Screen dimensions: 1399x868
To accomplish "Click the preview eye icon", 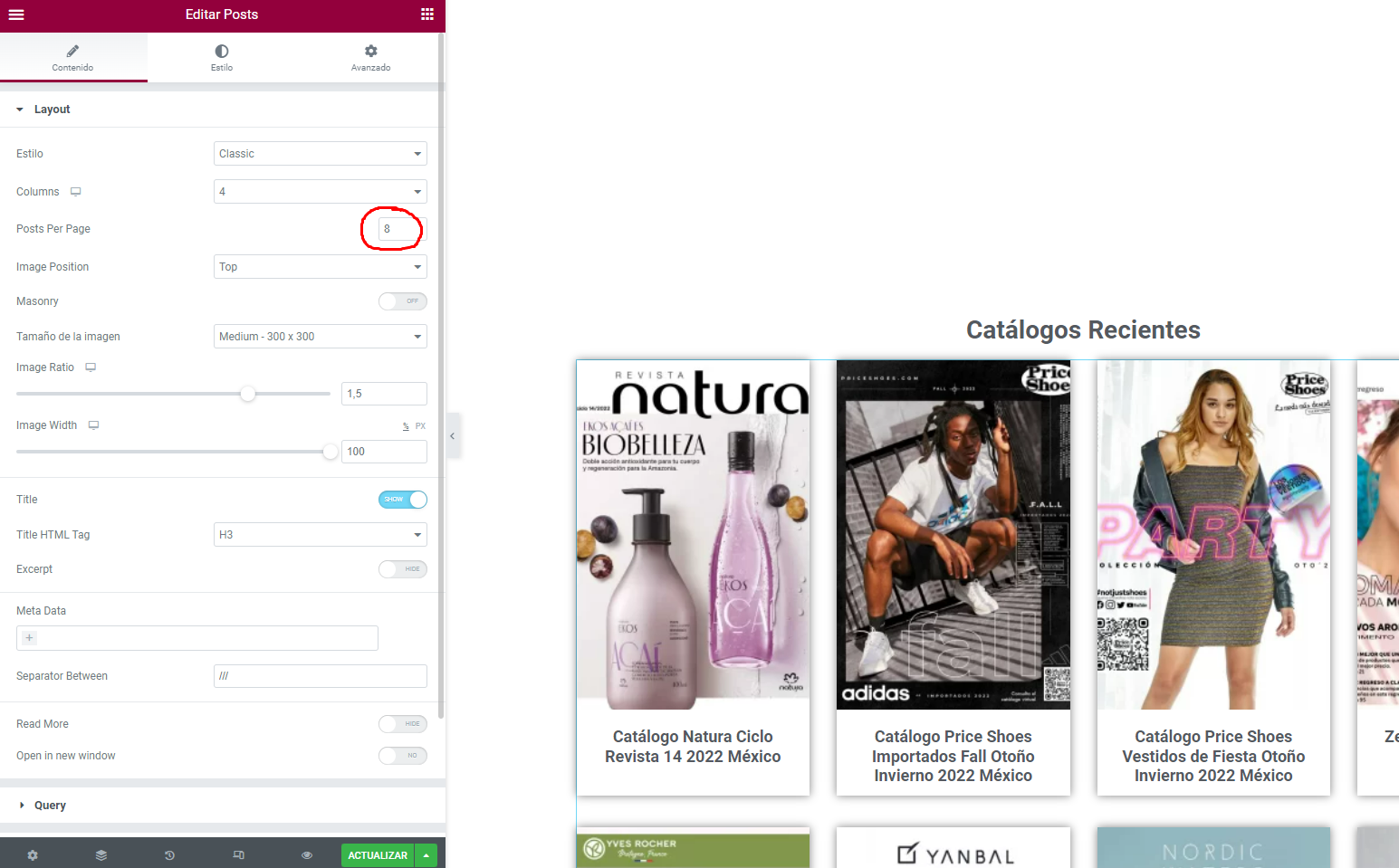I will tap(307, 855).
